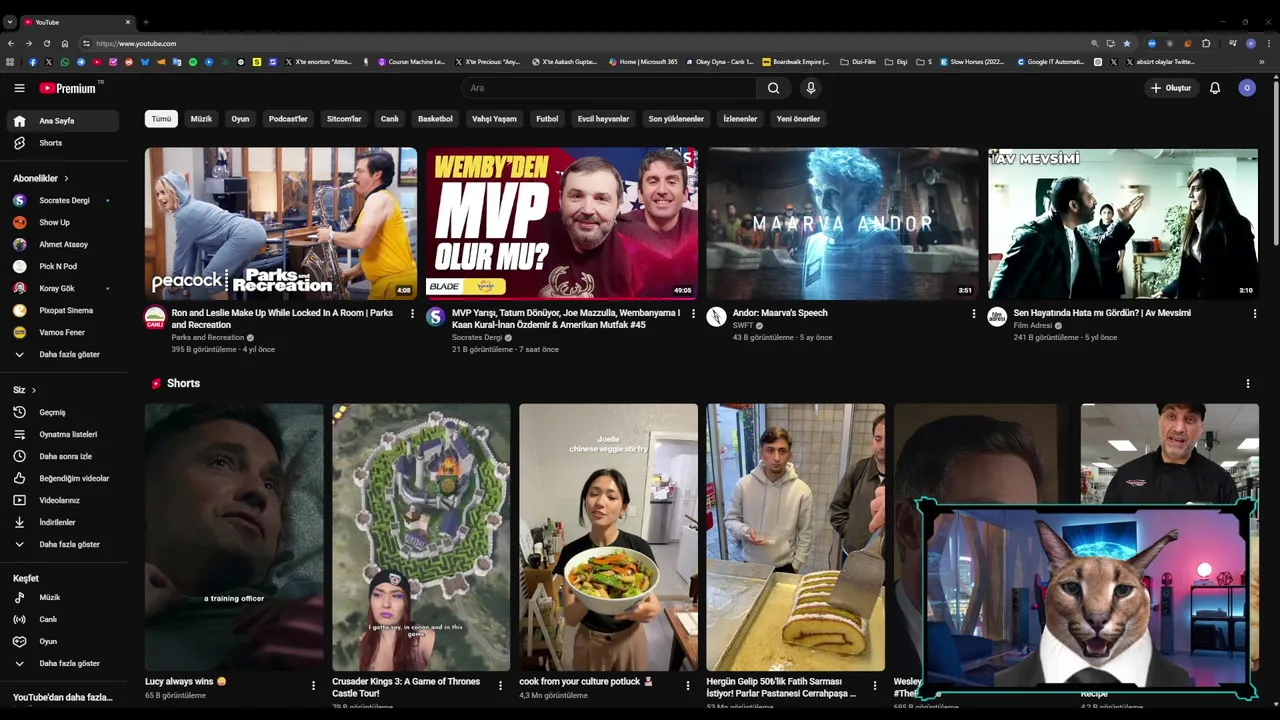Select the Vahşi Yaşam filter chip
1280x720 pixels.
click(x=494, y=119)
